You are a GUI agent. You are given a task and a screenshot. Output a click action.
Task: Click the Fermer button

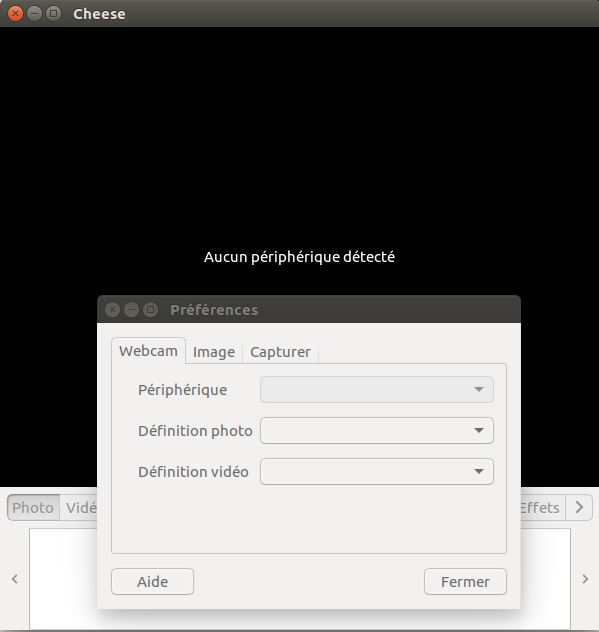click(465, 582)
